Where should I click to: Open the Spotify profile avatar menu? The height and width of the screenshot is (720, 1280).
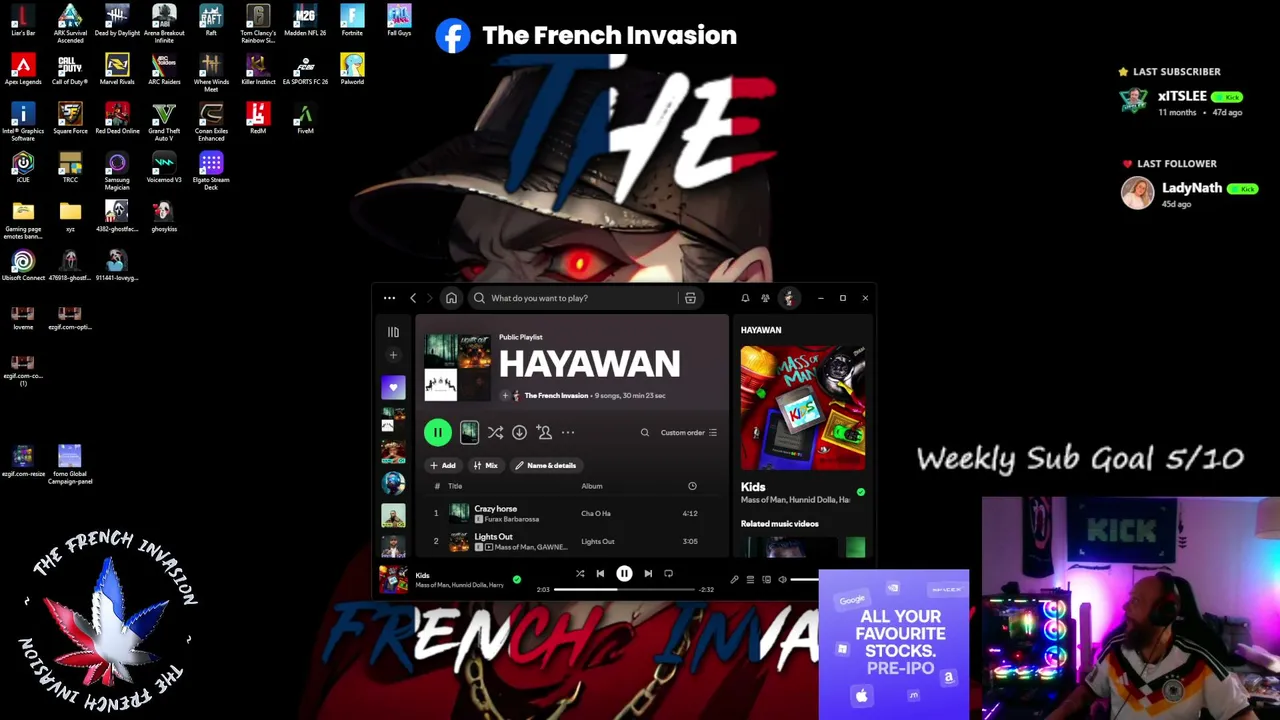[789, 298]
